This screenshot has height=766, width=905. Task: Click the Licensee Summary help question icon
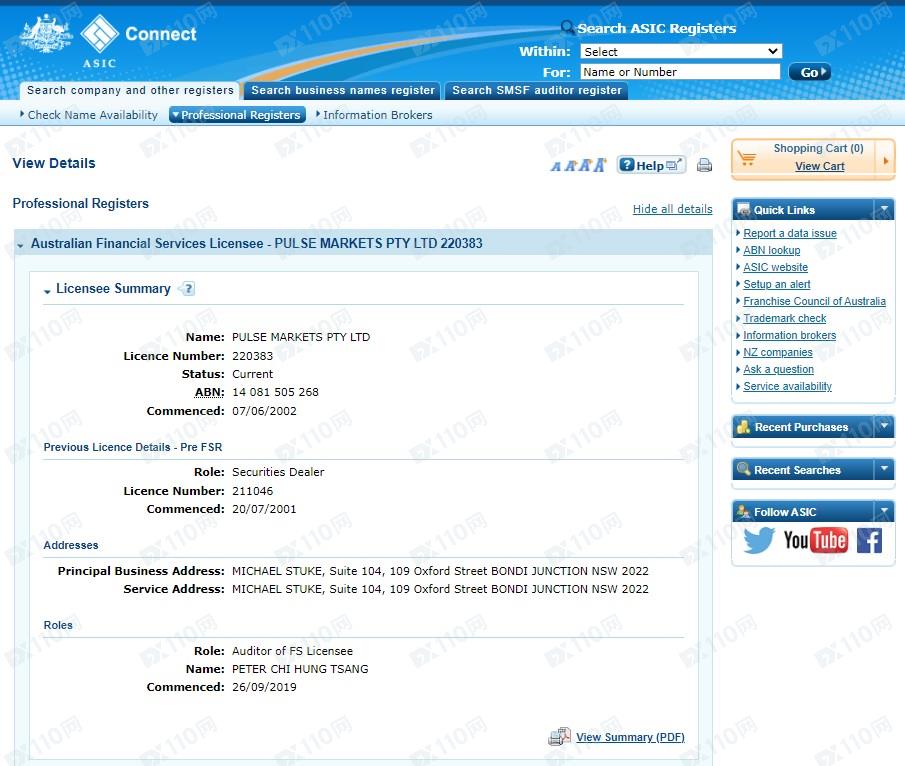[x=187, y=289]
